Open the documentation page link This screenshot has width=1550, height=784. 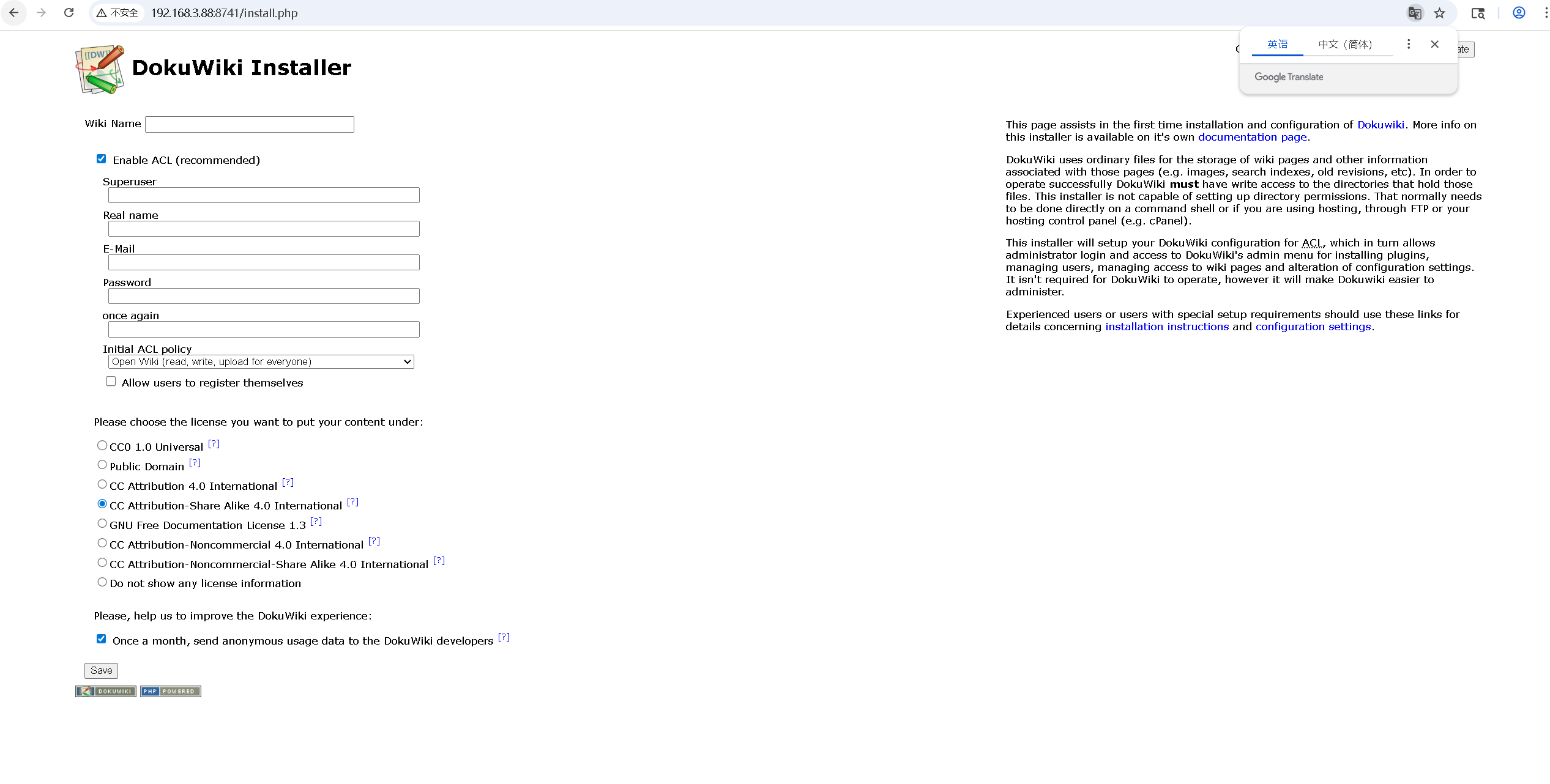click(x=1252, y=137)
